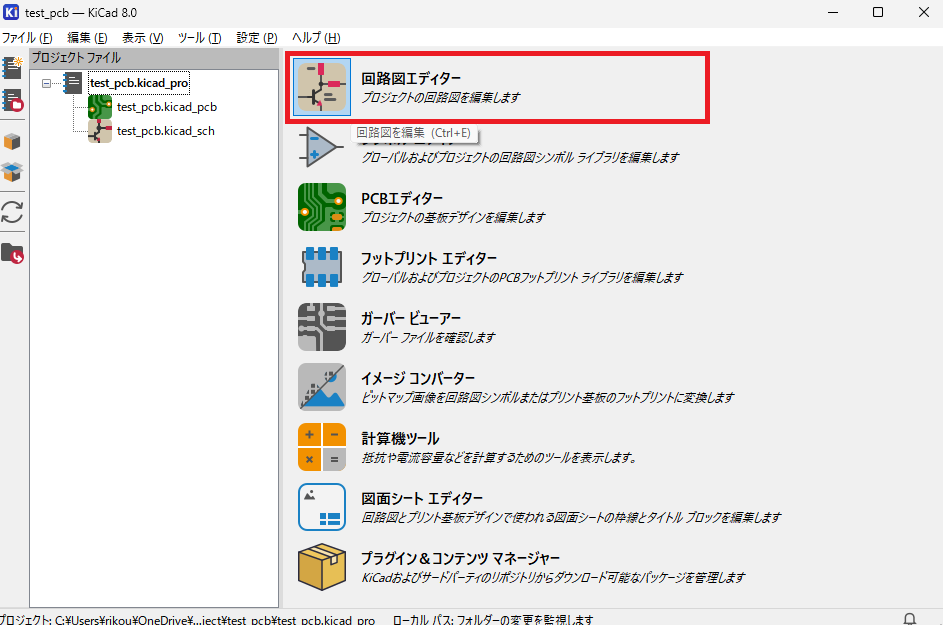Launch the Gerber viewer icon
Image resolution: width=943 pixels, height=625 pixels.
click(322, 327)
